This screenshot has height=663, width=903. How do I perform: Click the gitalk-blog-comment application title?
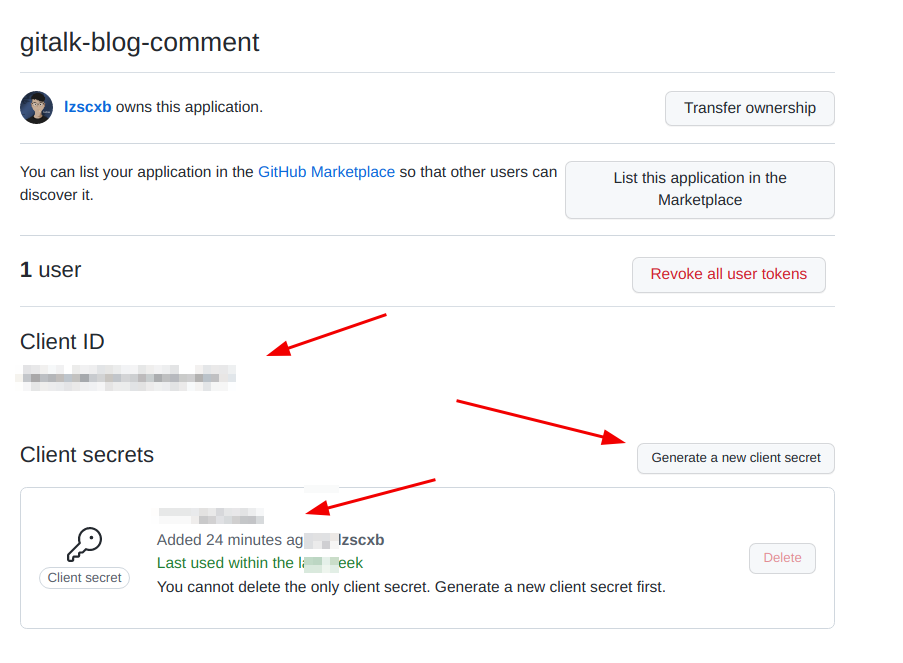click(140, 43)
